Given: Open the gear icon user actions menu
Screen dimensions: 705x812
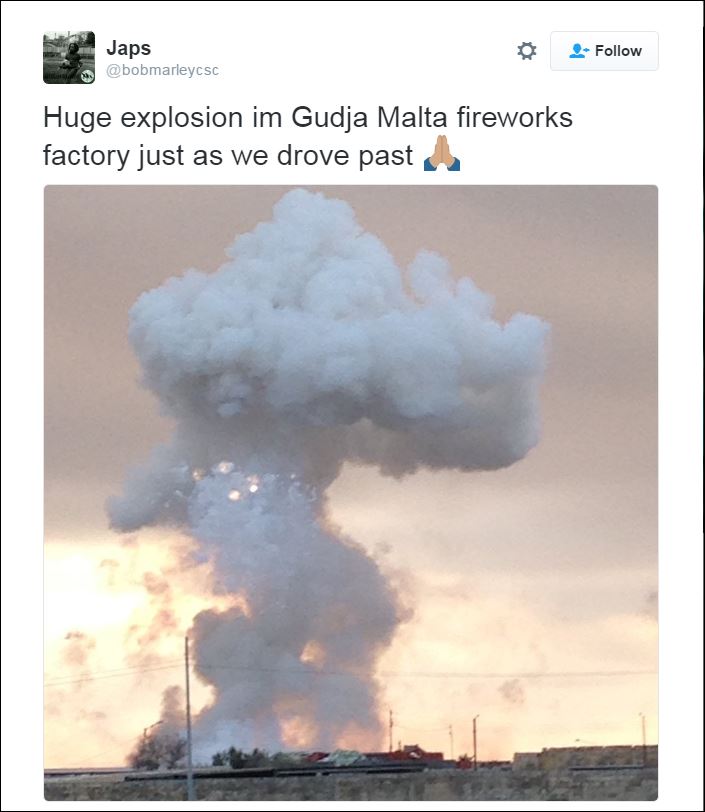Looking at the screenshot, I should coord(527,51).
